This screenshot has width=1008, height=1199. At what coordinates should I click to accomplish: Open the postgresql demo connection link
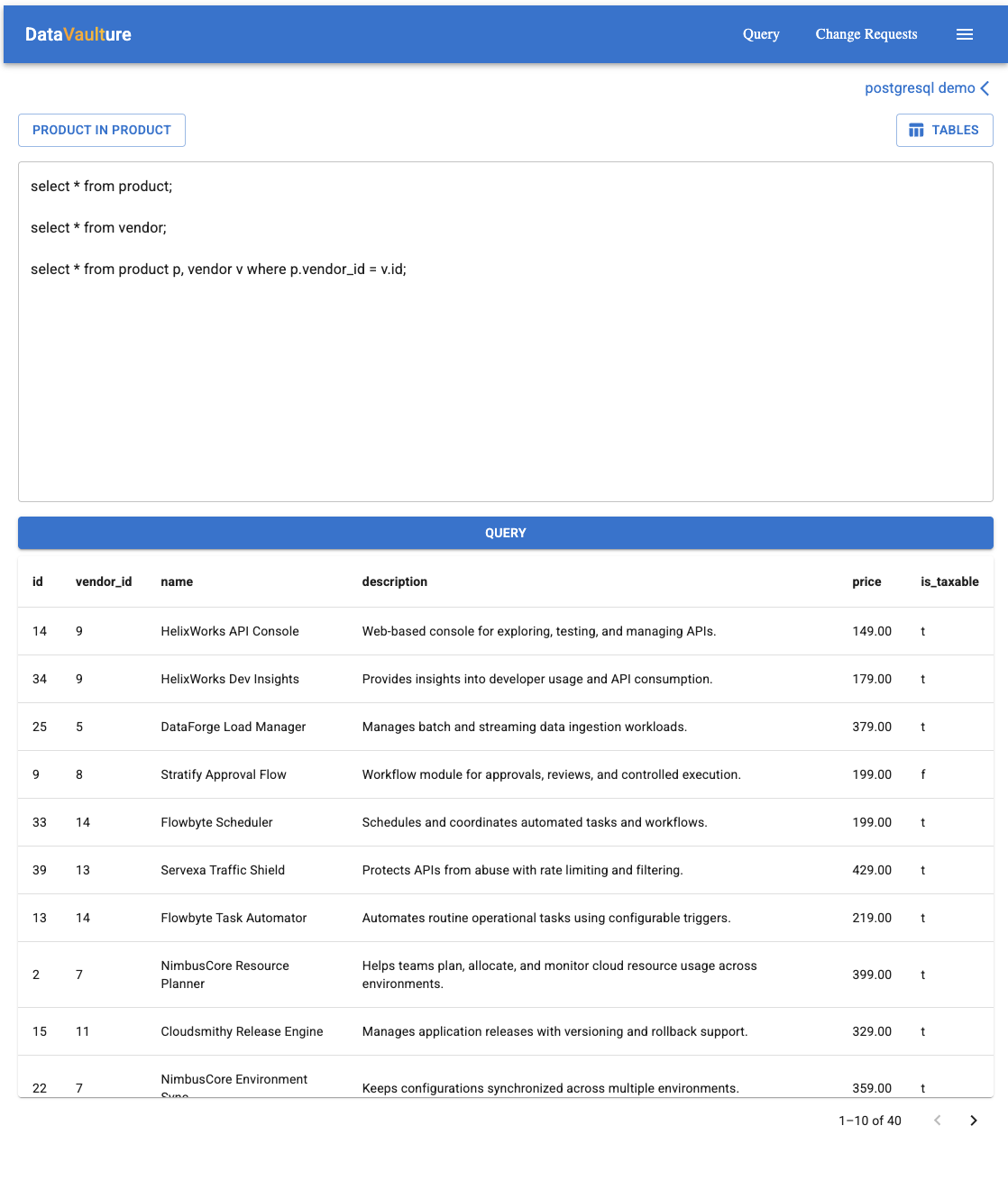click(919, 87)
